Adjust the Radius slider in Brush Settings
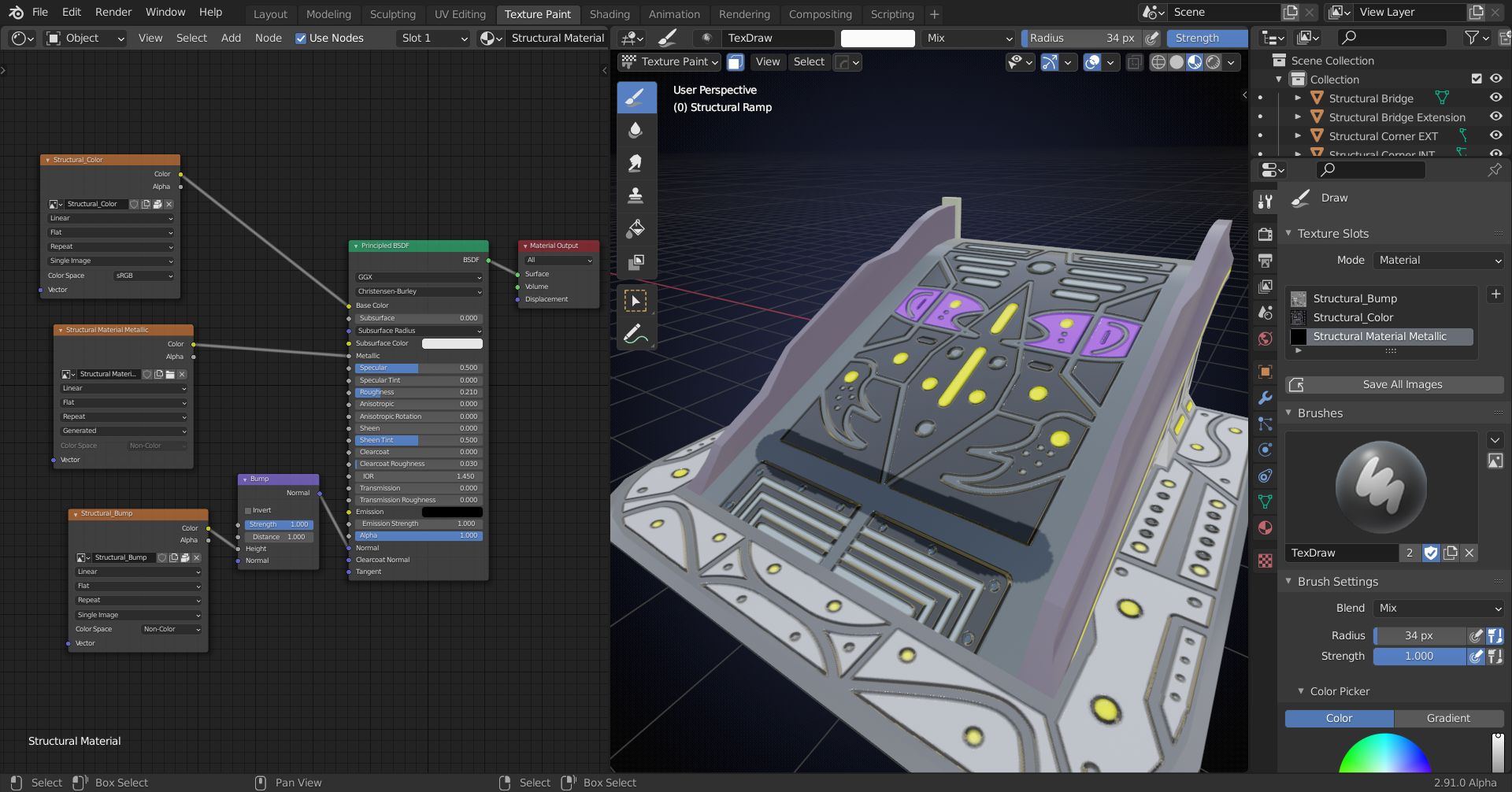Screen dimensions: 1512x792 tap(1419, 635)
